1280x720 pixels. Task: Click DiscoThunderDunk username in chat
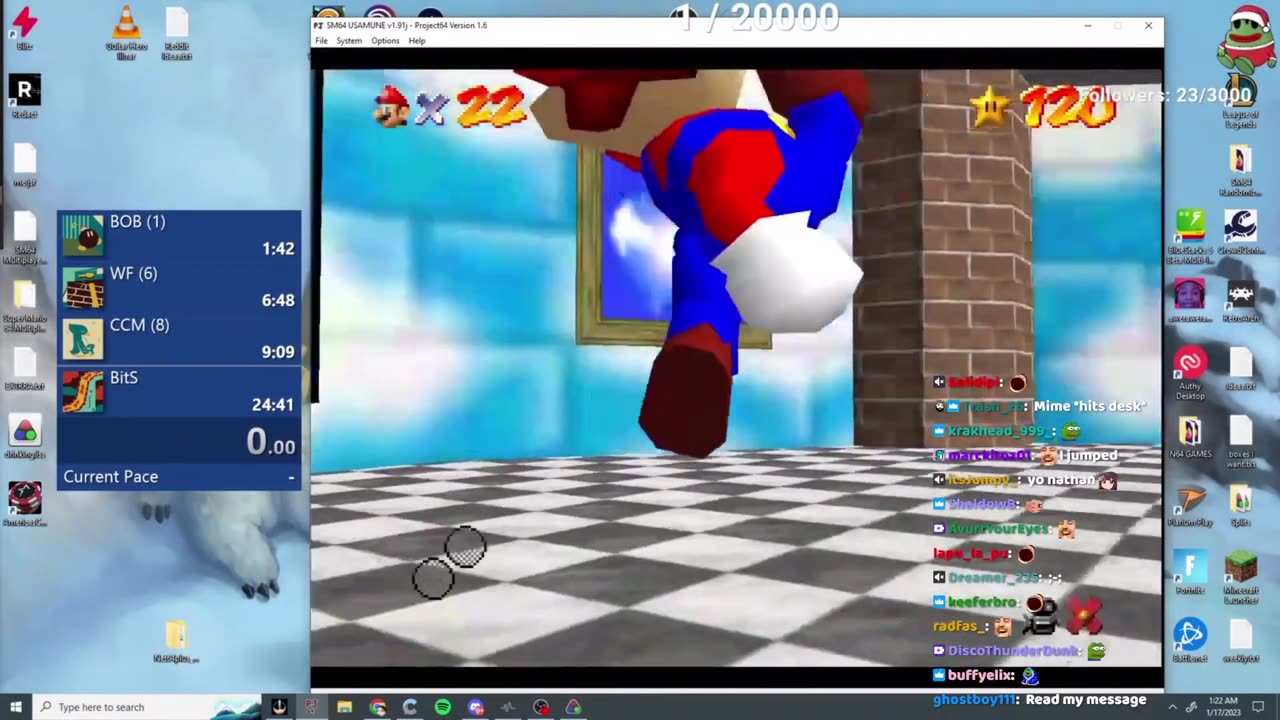[1014, 651]
